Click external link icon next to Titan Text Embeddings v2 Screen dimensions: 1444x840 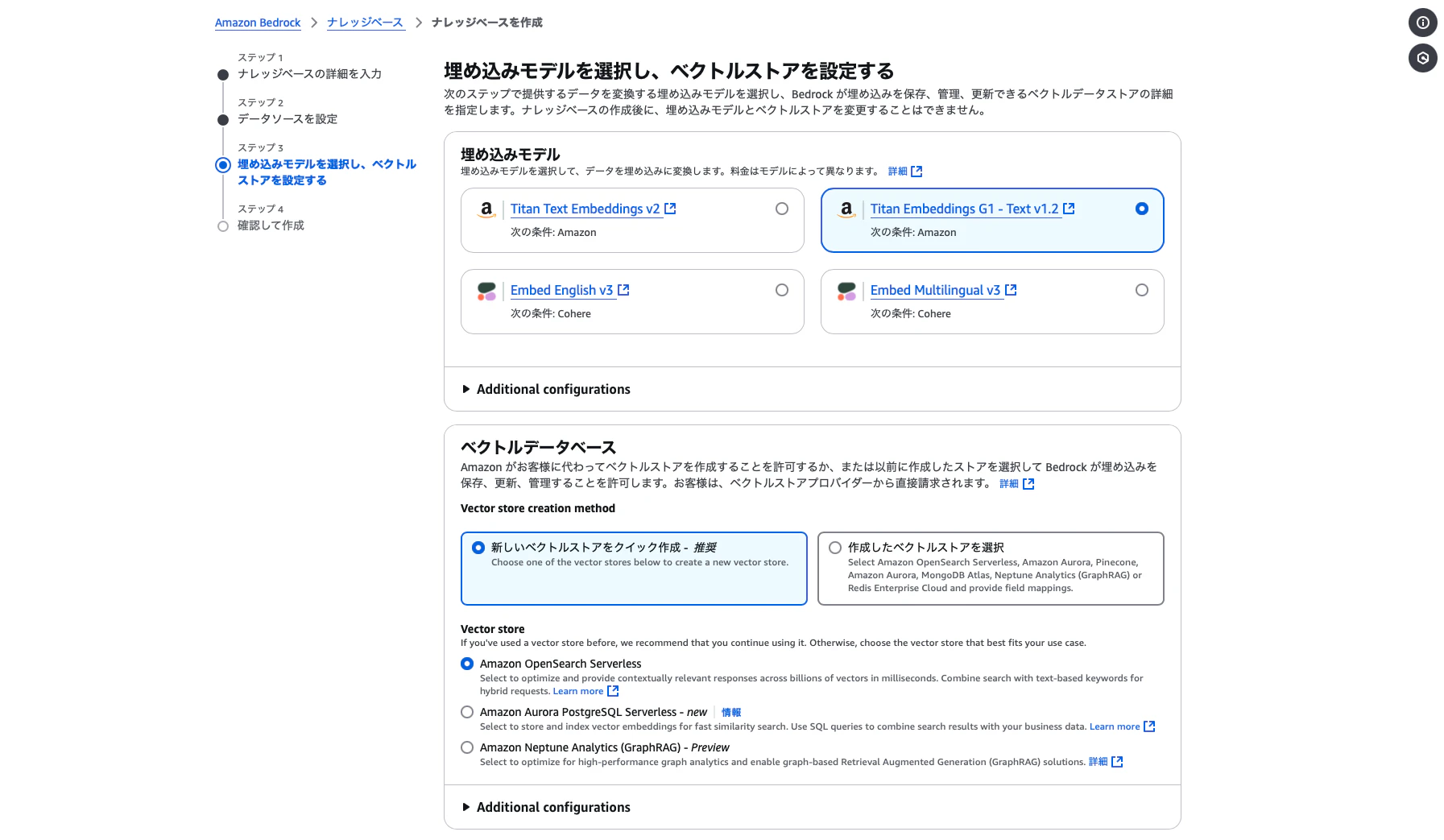coord(670,209)
